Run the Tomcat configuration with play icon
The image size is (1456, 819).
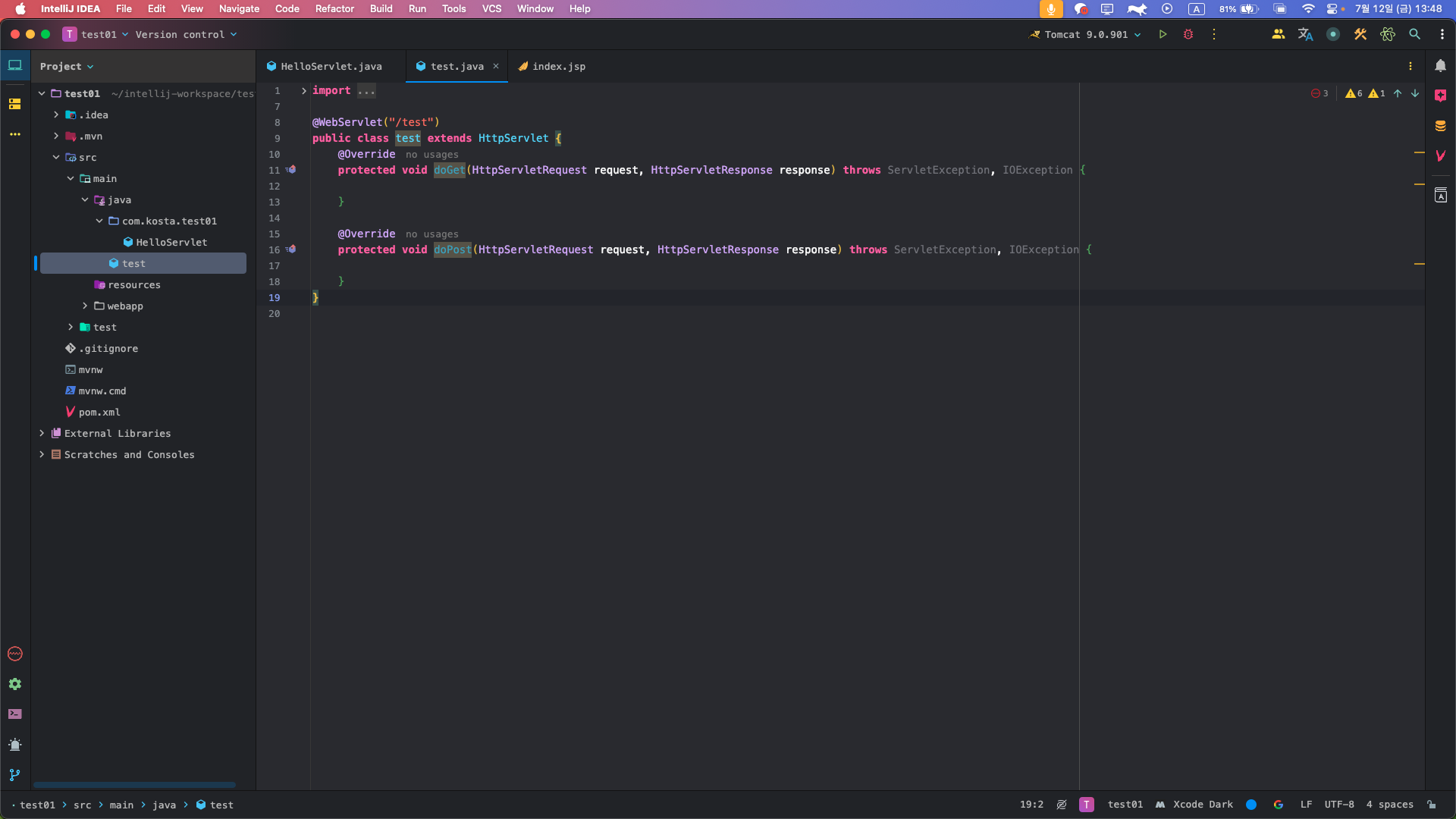(1163, 35)
